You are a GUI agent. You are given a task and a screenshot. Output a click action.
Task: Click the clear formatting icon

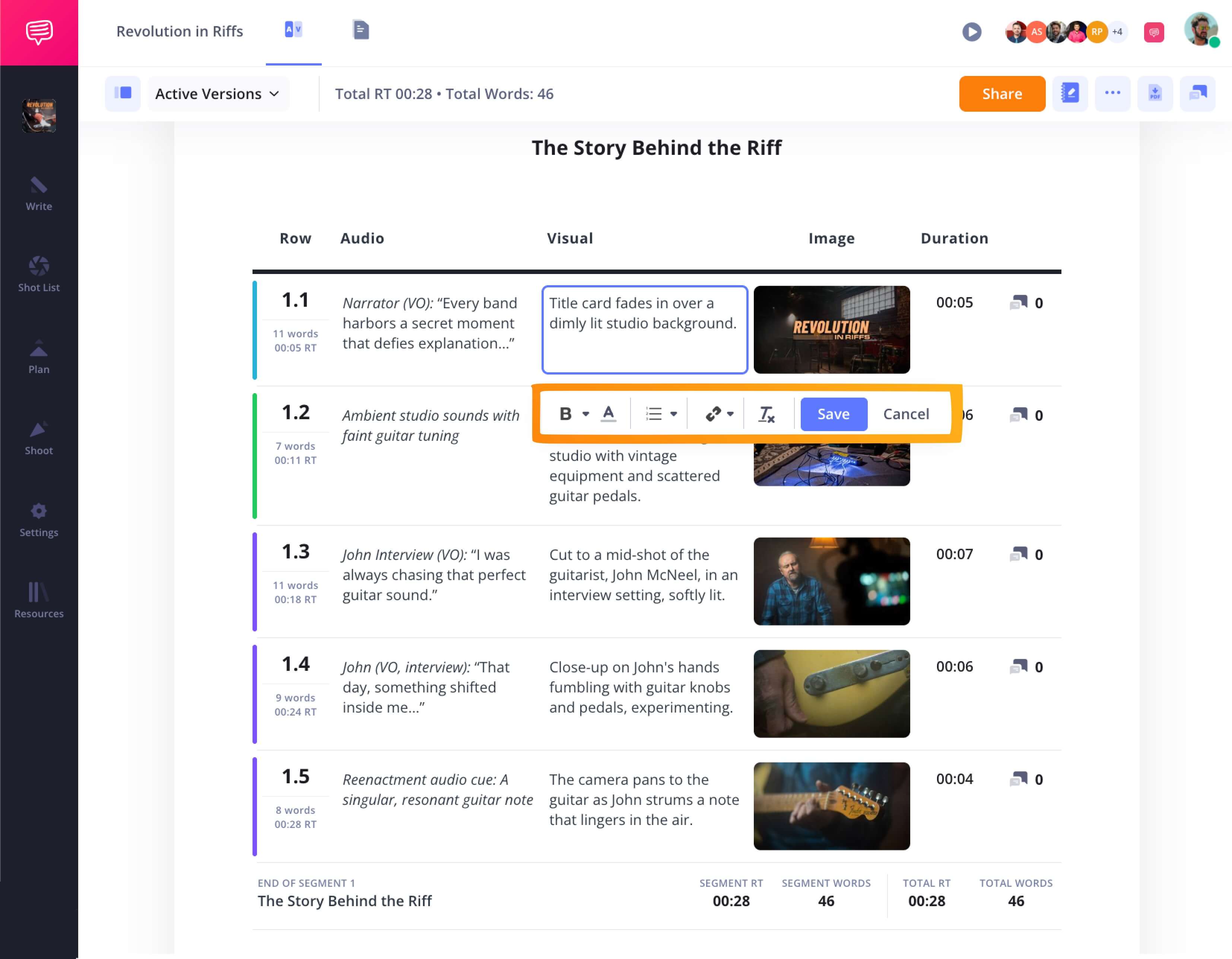click(766, 414)
